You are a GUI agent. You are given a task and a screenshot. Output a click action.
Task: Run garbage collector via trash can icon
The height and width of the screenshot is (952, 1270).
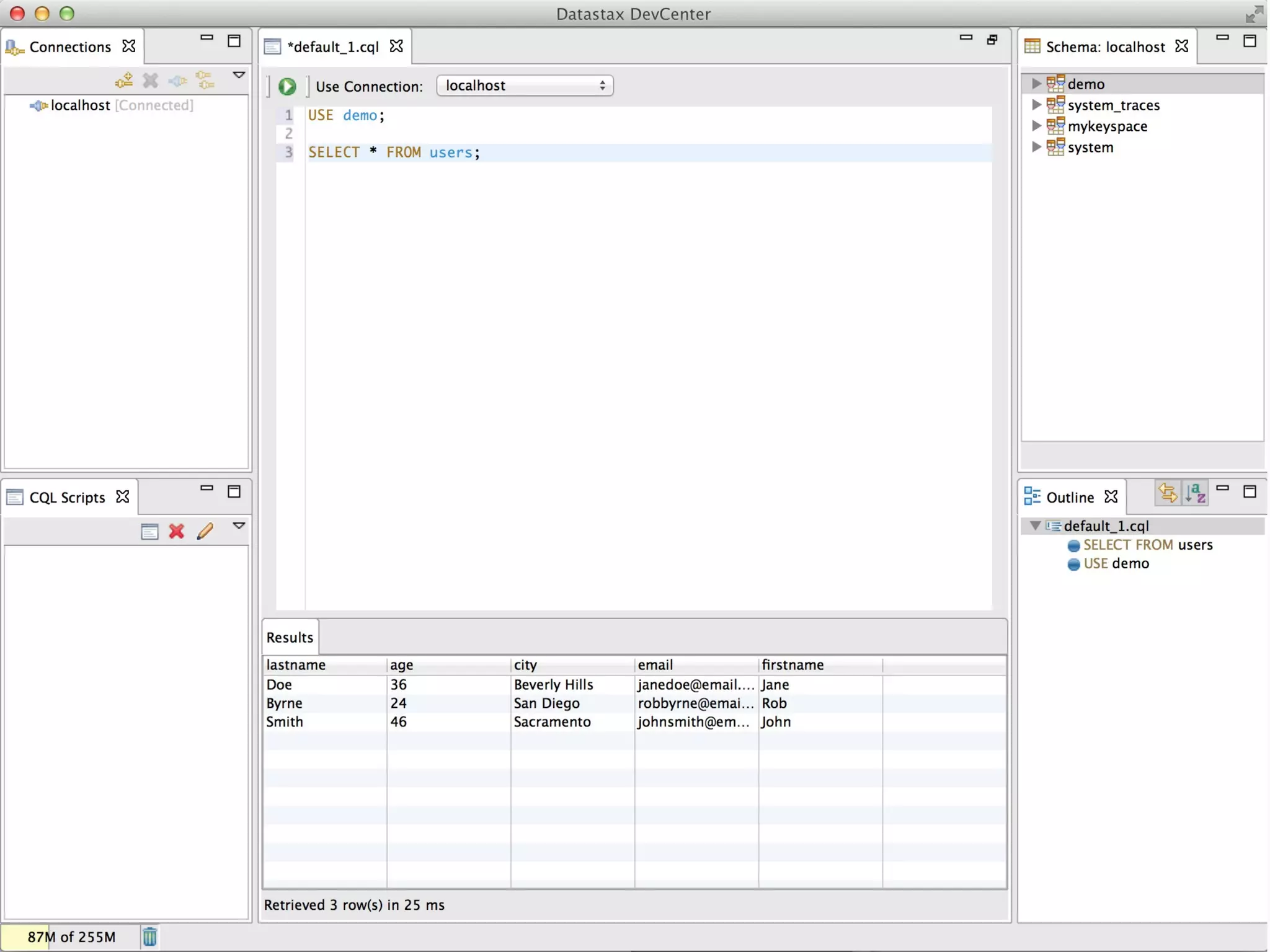click(x=149, y=937)
